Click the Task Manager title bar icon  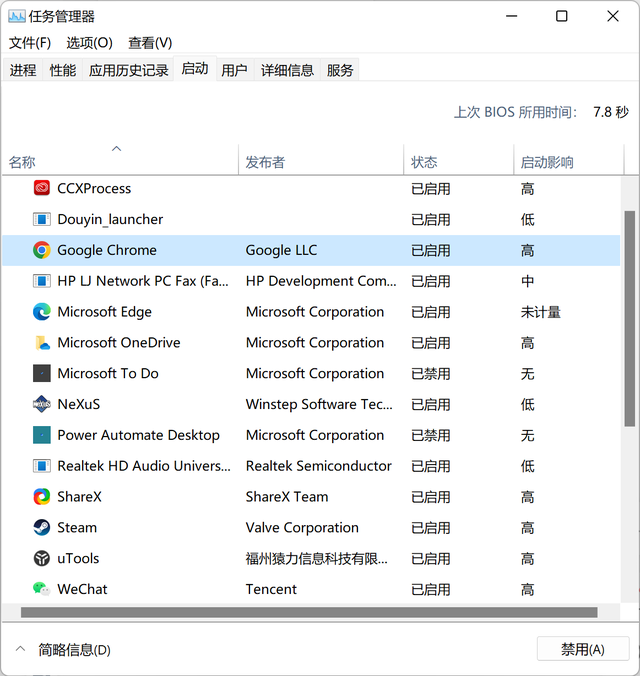[16, 16]
